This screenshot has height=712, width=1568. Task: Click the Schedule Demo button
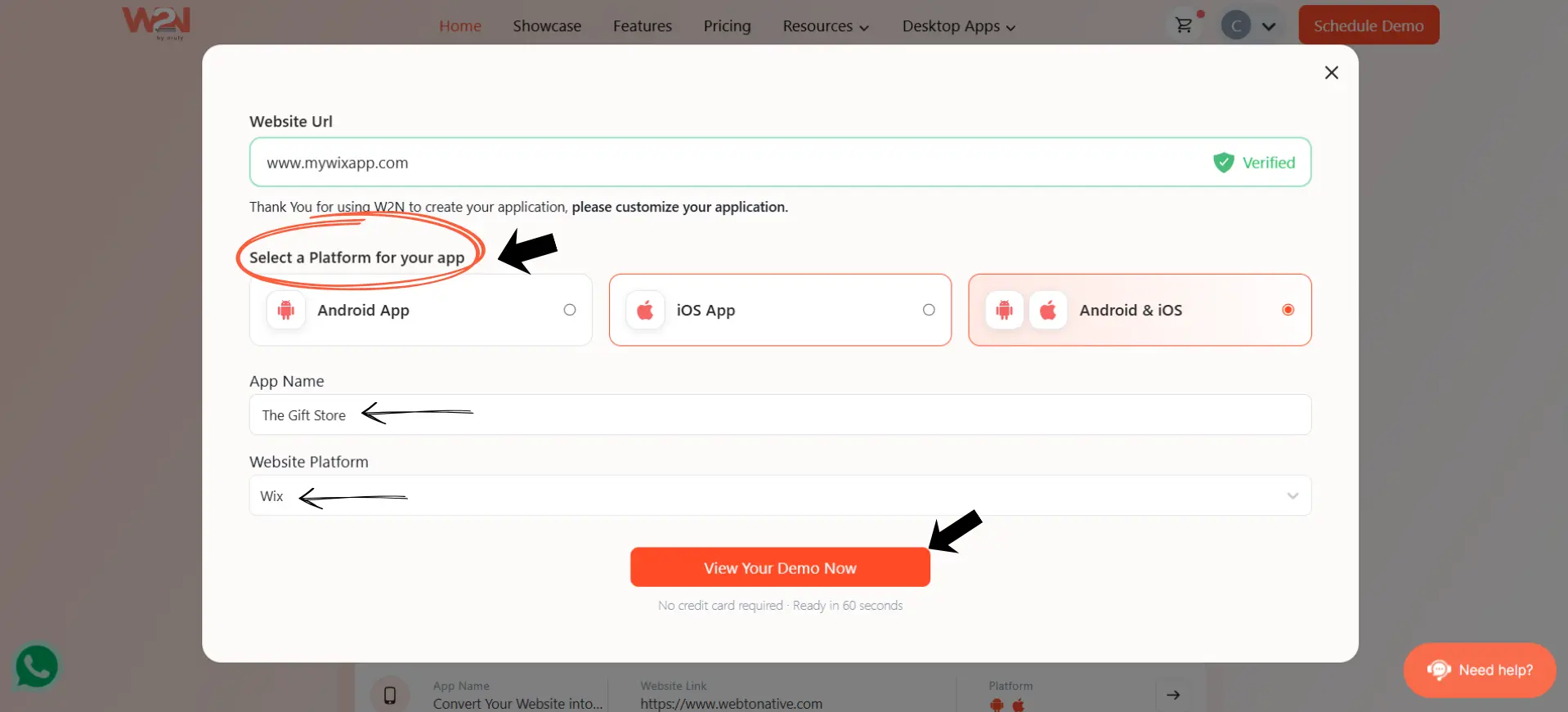tap(1369, 25)
